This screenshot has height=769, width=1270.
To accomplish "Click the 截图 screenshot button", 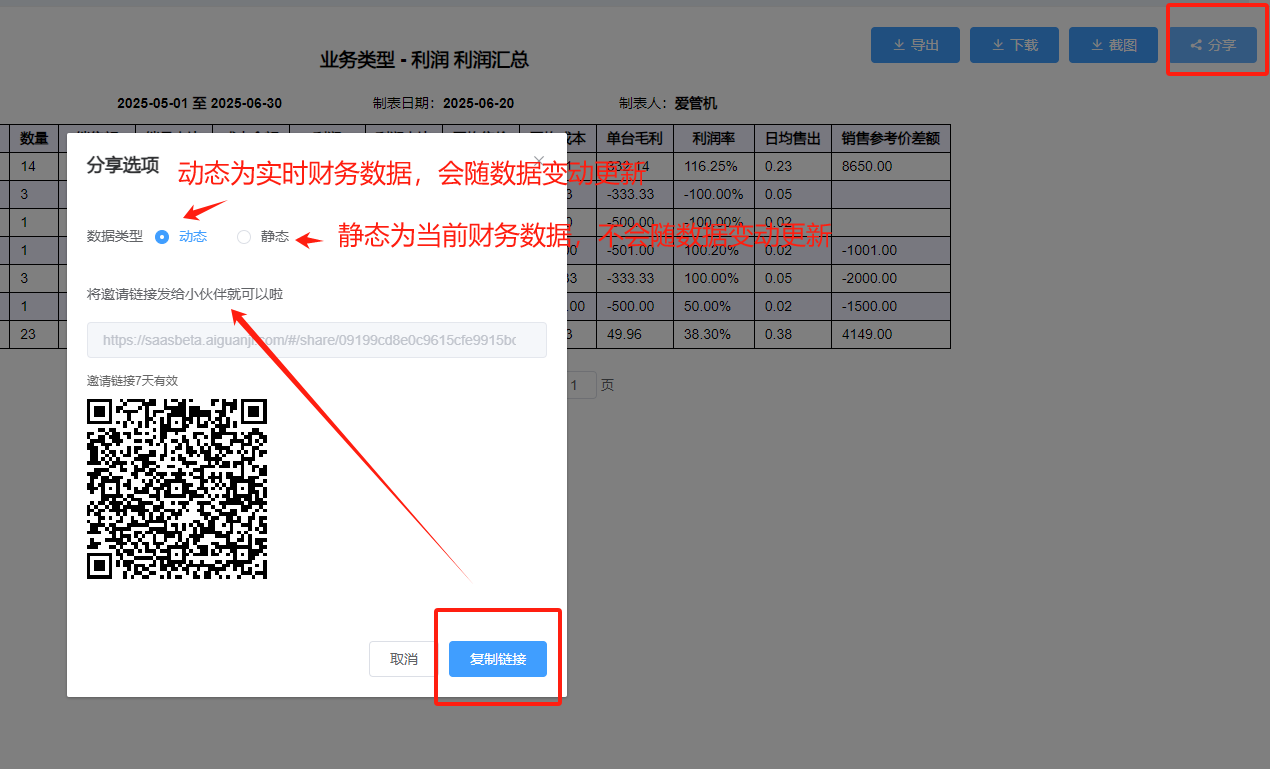I will point(1113,45).
